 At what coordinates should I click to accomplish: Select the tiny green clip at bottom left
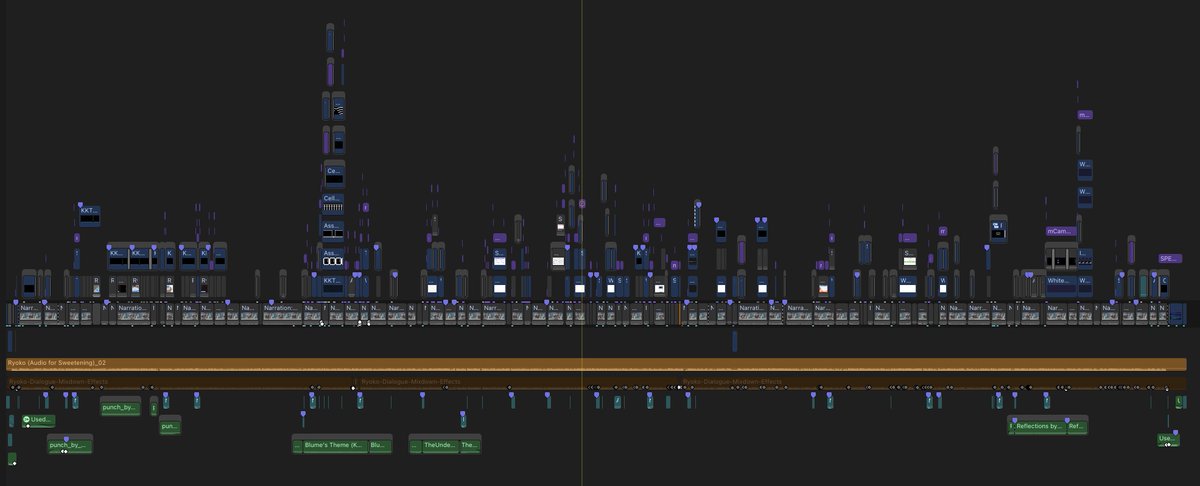tap(12, 459)
